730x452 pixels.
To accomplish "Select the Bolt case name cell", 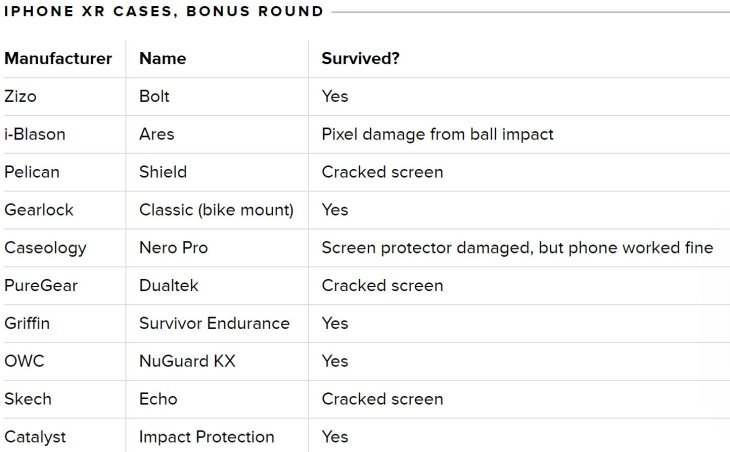I will click(154, 96).
